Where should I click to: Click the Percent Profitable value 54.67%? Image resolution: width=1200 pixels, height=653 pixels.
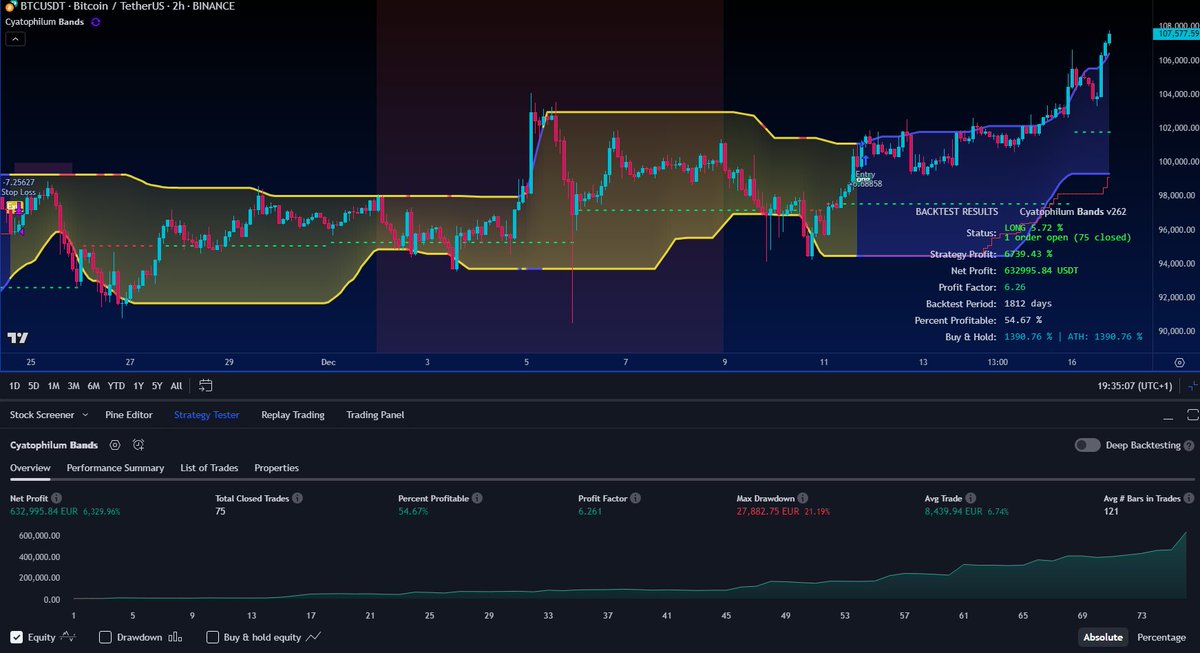(x=413, y=511)
